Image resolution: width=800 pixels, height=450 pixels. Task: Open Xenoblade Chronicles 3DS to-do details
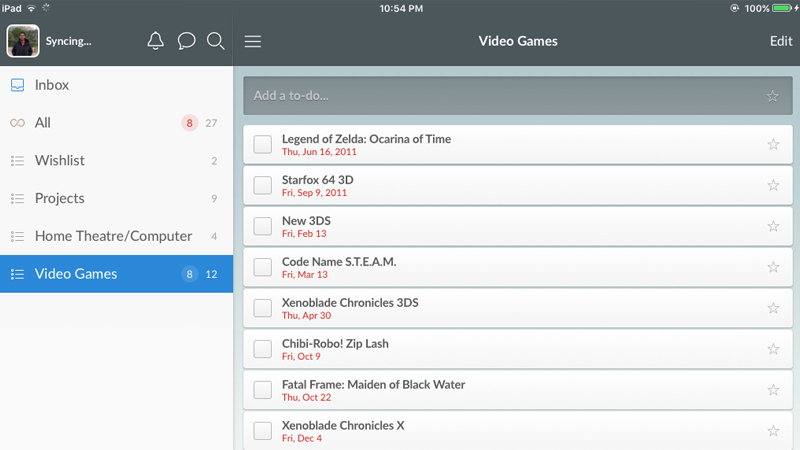pos(518,308)
